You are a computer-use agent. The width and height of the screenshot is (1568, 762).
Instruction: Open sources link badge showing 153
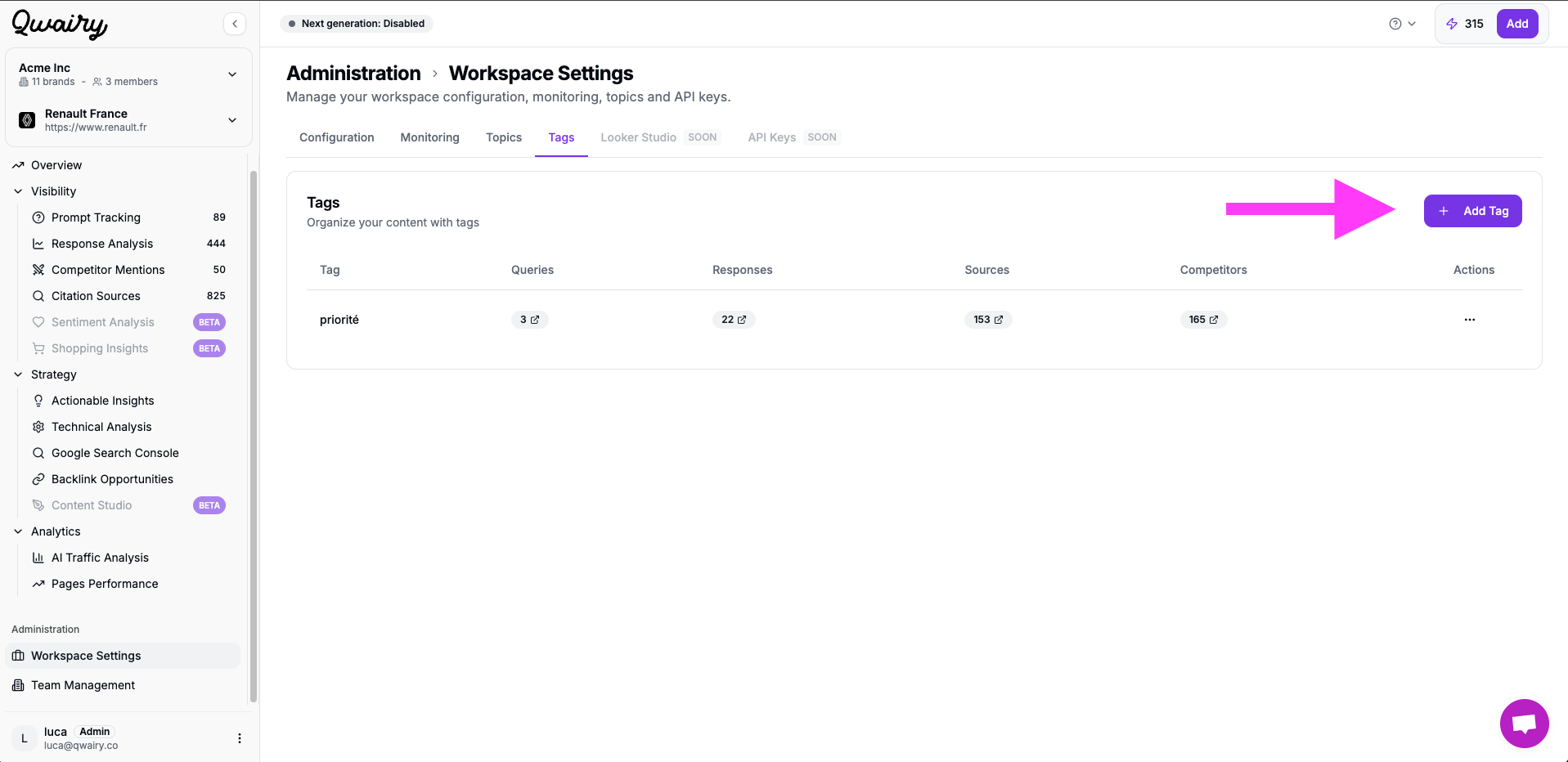point(988,320)
